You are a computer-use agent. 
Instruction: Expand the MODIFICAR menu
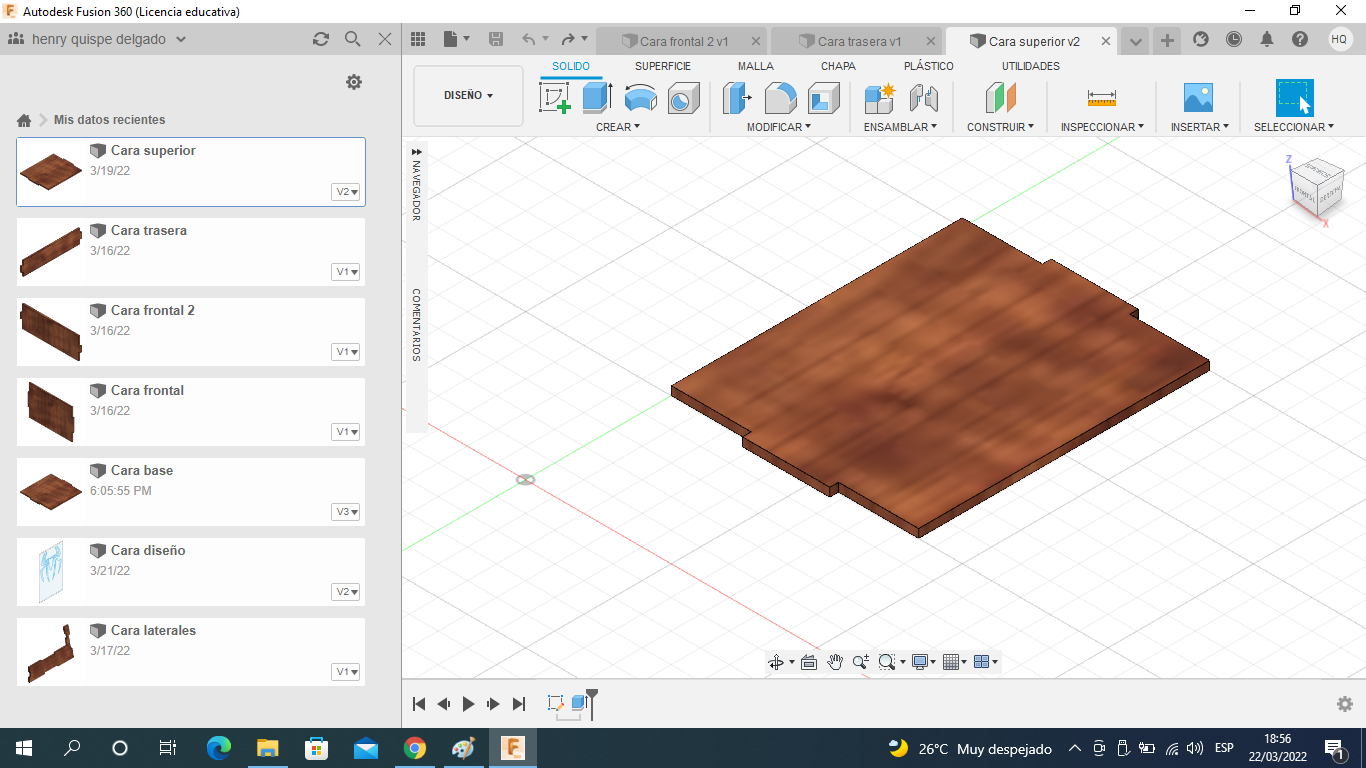(x=779, y=127)
